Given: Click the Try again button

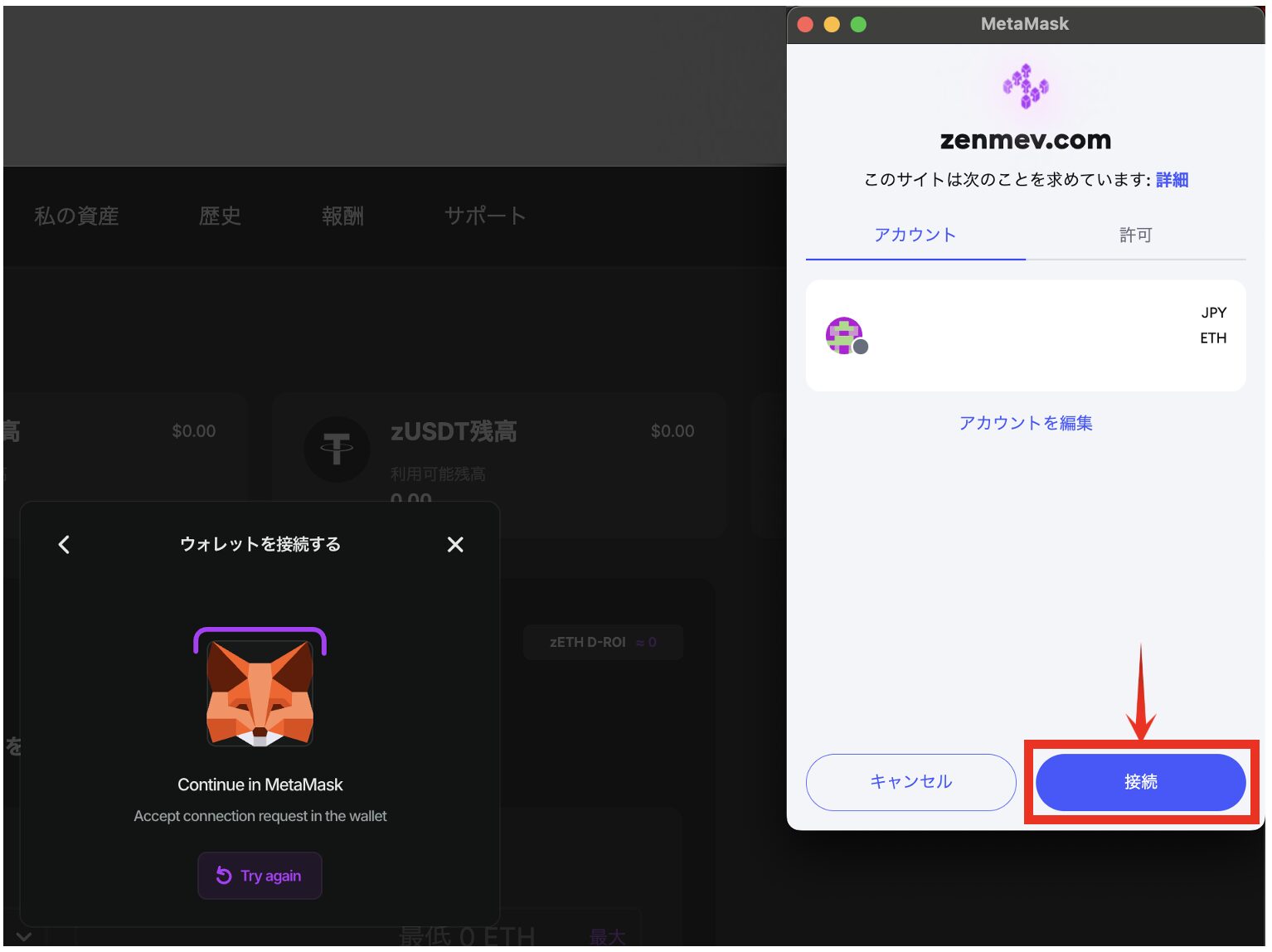Looking at the screenshot, I should coord(260,876).
